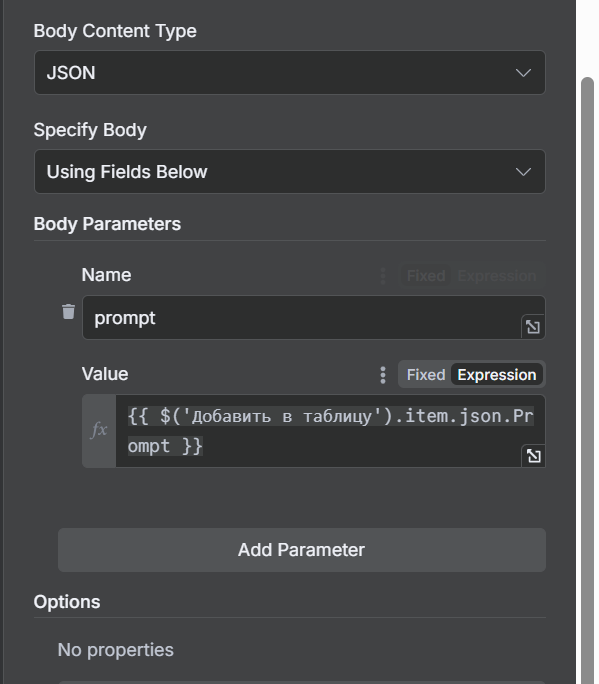The width and height of the screenshot is (599, 684).
Task: Click the No properties text under Options
Action: (116, 650)
